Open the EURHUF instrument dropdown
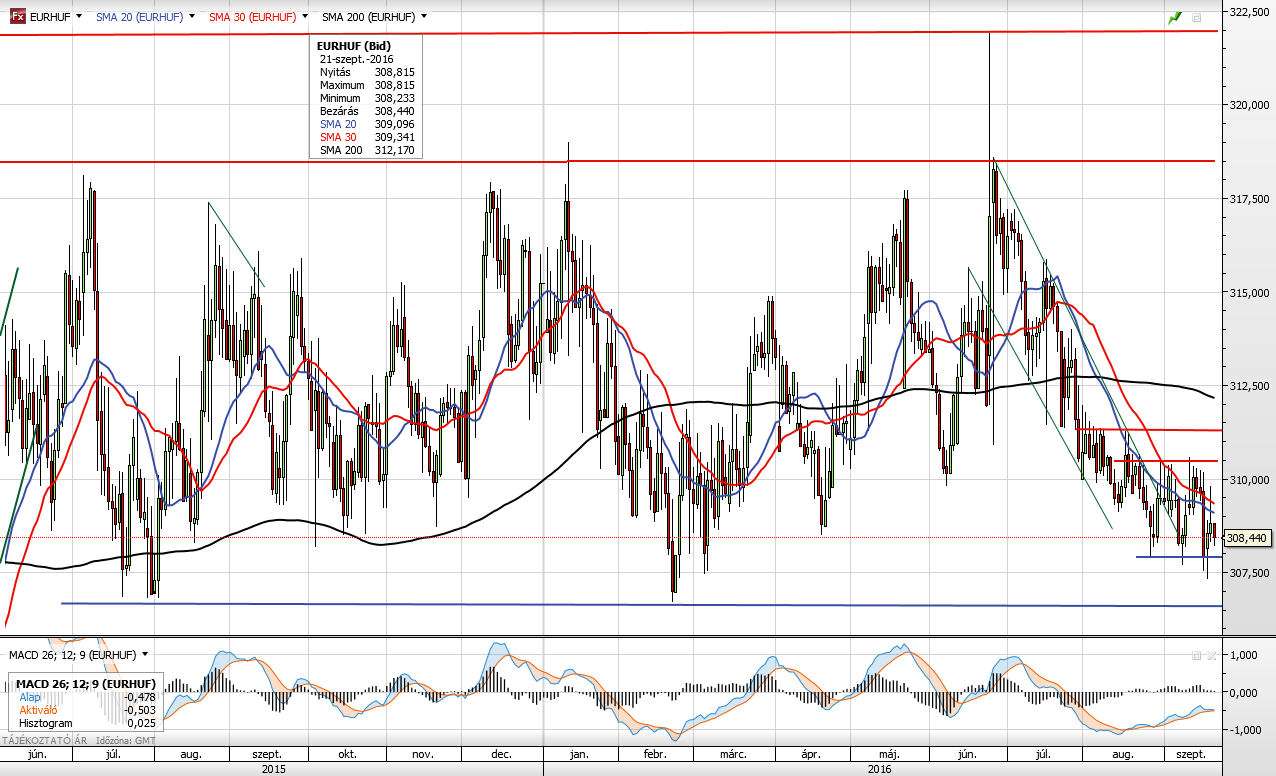The image size is (1276, 776). (x=77, y=17)
